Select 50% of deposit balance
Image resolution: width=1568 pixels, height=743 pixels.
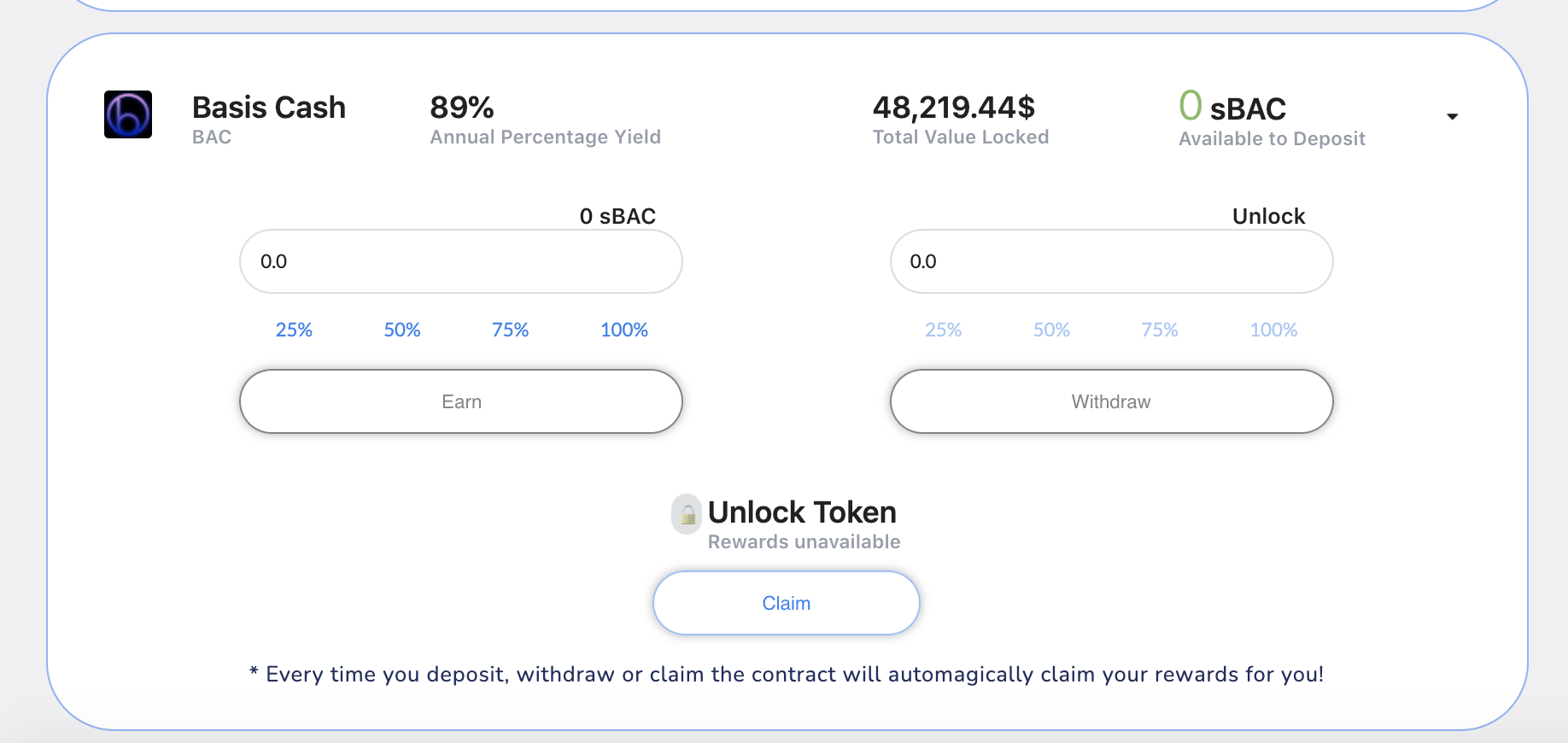coord(401,330)
